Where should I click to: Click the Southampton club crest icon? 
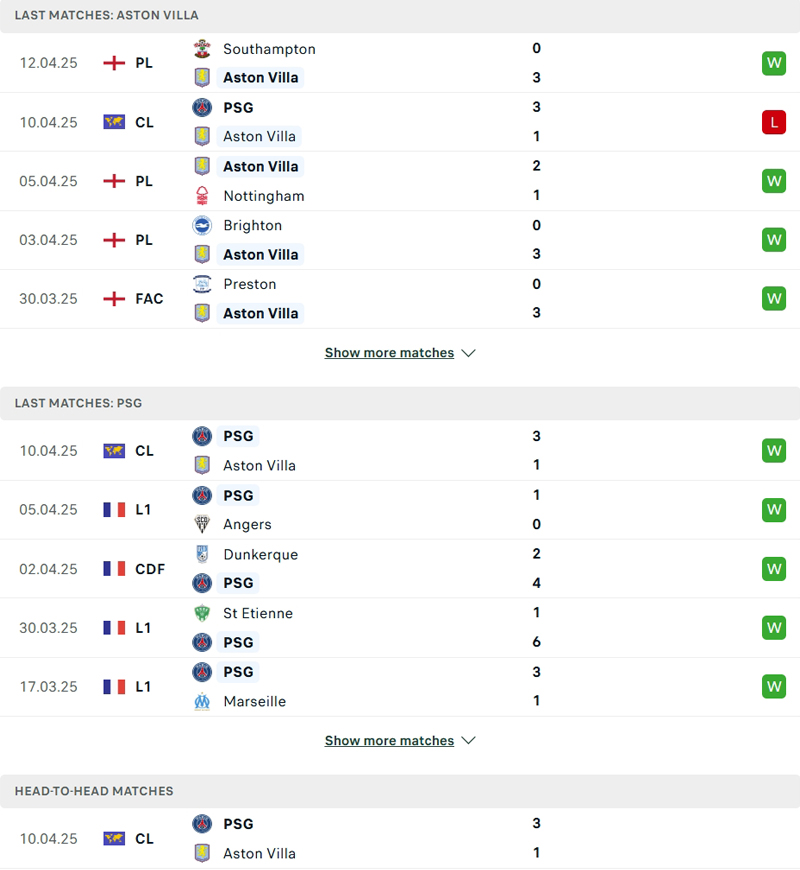(x=203, y=48)
